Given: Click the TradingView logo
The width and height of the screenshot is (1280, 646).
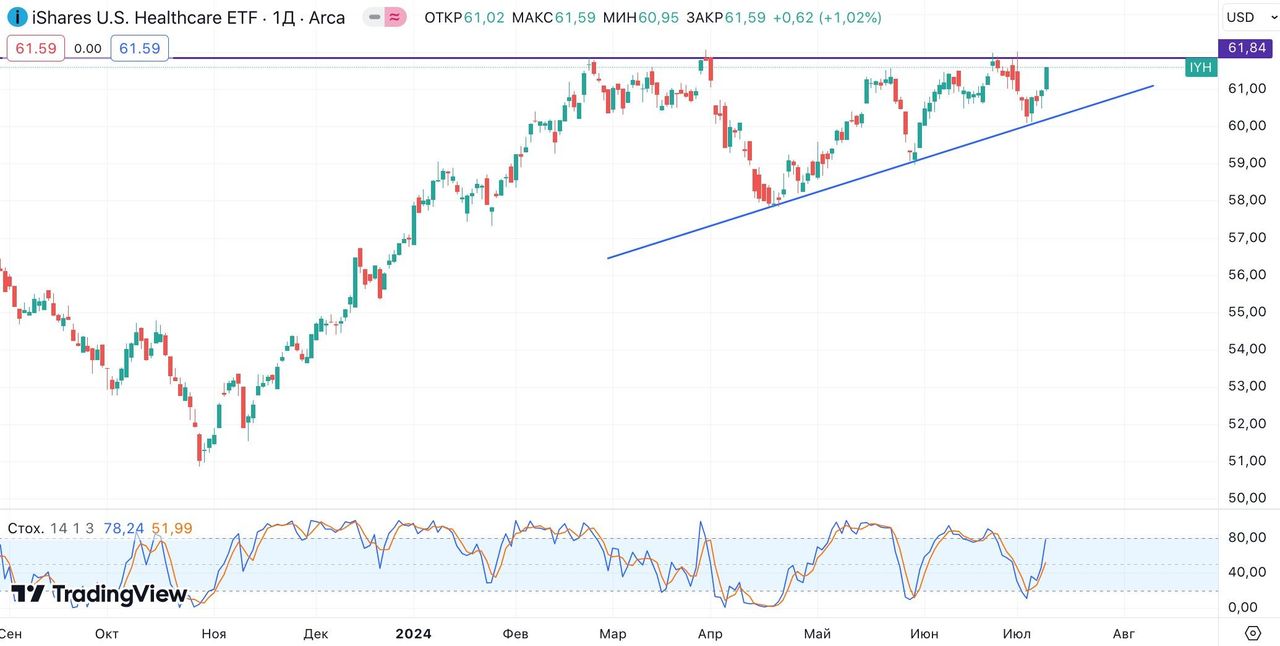Looking at the screenshot, I should [98, 594].
